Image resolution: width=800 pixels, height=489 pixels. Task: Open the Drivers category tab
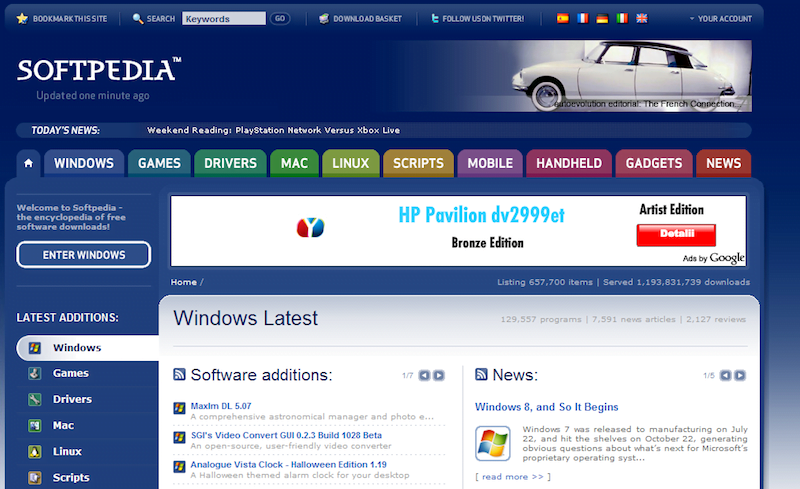pos(231,163)
